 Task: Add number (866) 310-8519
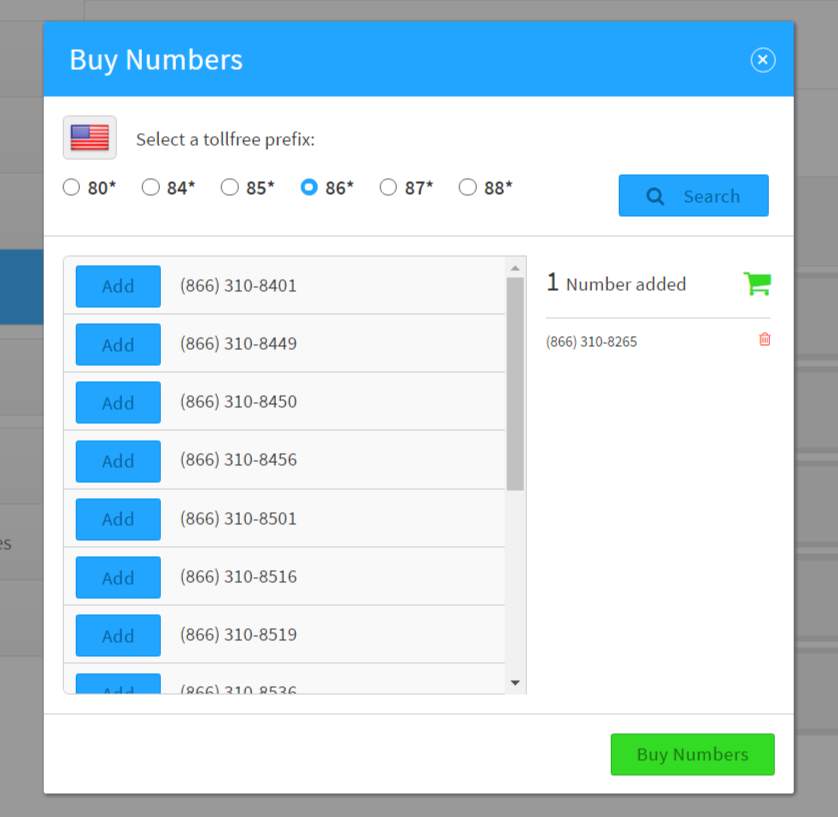(118, 635)
